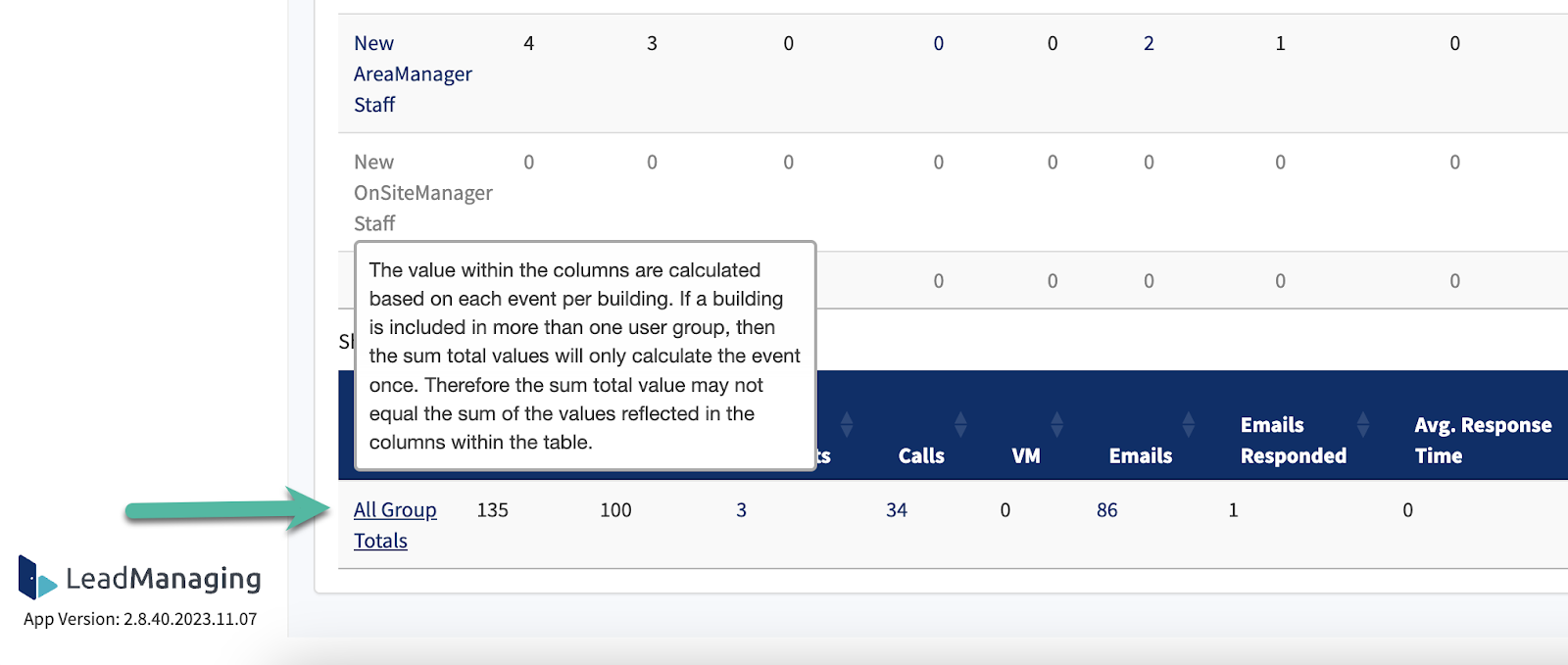Sort by the Emails column arrows
Viewport: 1568px width, 665px height.
[x=1188, y=424]
